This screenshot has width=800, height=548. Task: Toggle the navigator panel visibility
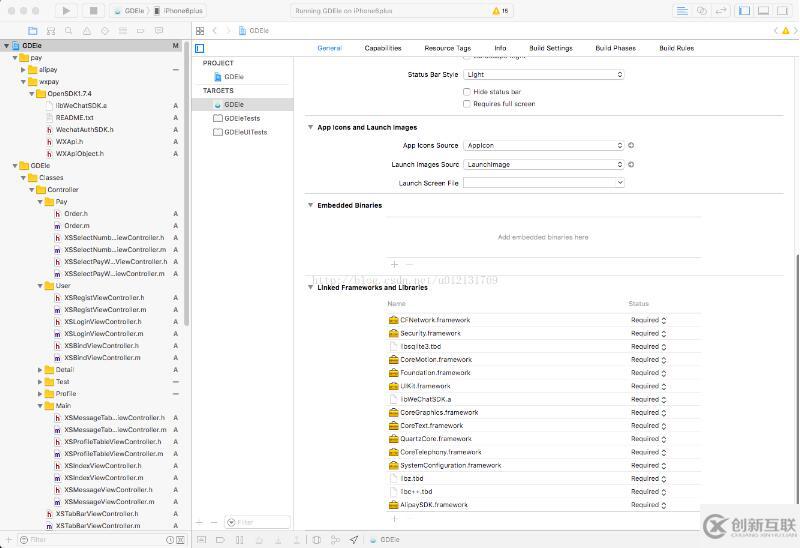(744, 11)
